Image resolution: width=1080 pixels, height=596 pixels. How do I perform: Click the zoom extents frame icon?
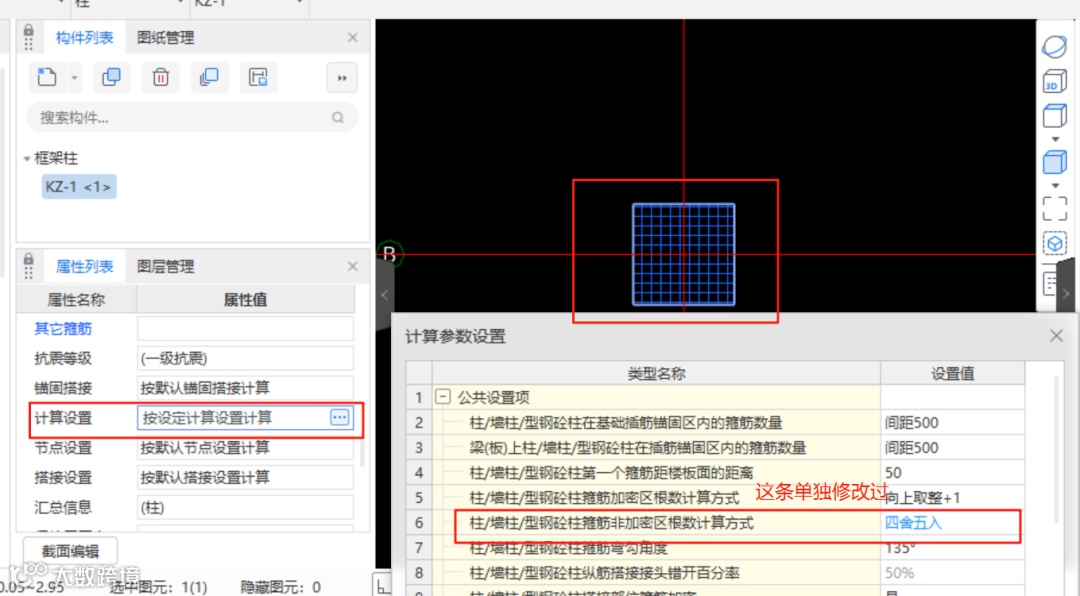point(1055,209)
